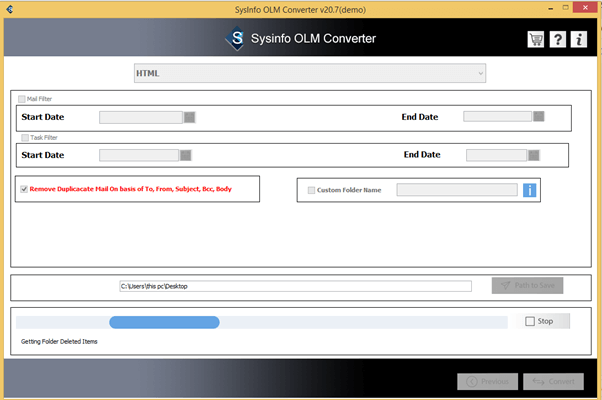
Task: Tick the Custom Folder Name checkbox
Action: click(x=311, y=190)
